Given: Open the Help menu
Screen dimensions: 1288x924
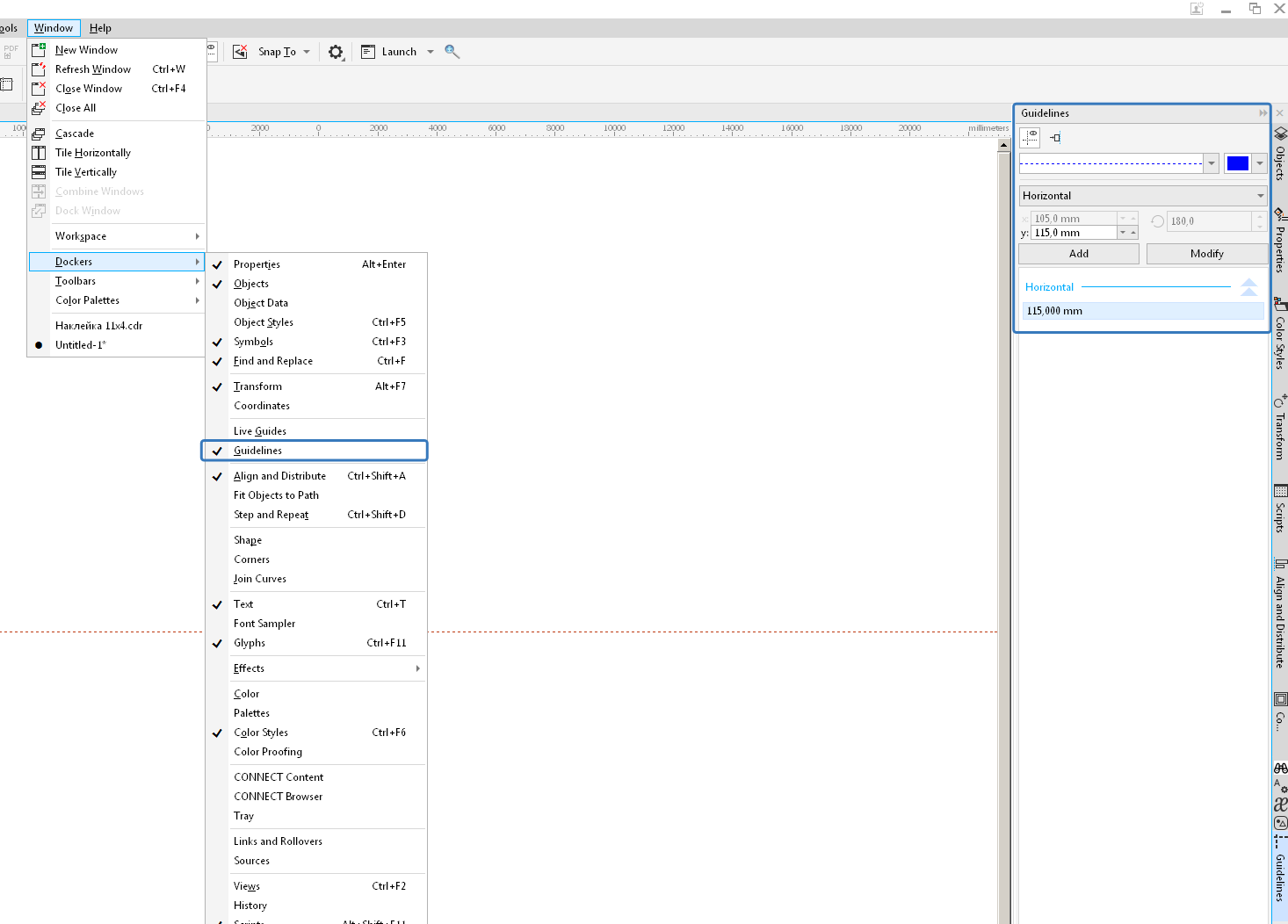Looking at the screenshot, I should [x=100, y=28].
